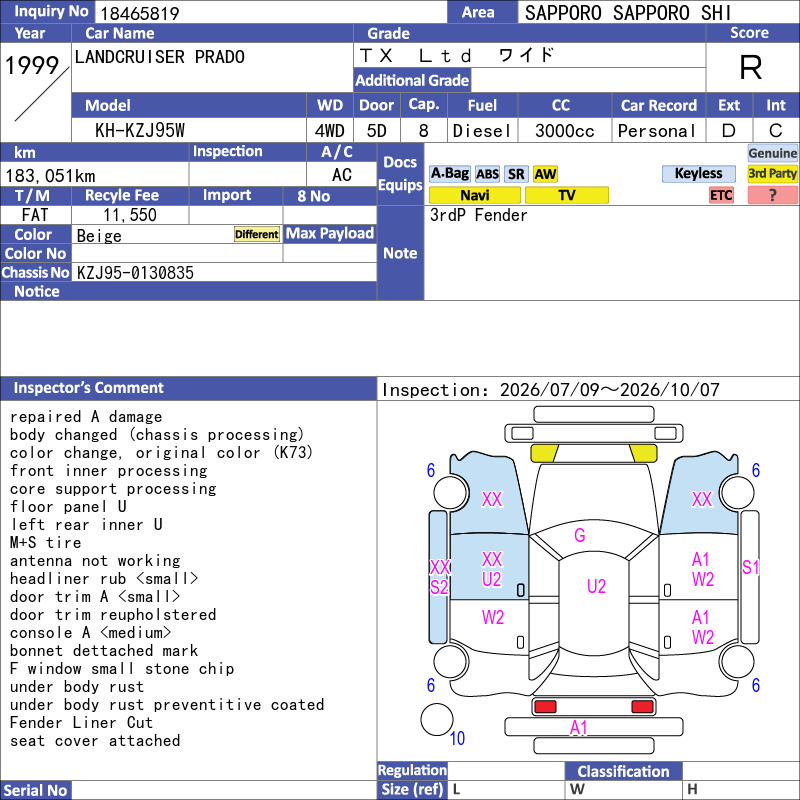The width and height of the screenshot is (800, 800).
Task: Select the red ETC badge
Action: pos(721,195)
